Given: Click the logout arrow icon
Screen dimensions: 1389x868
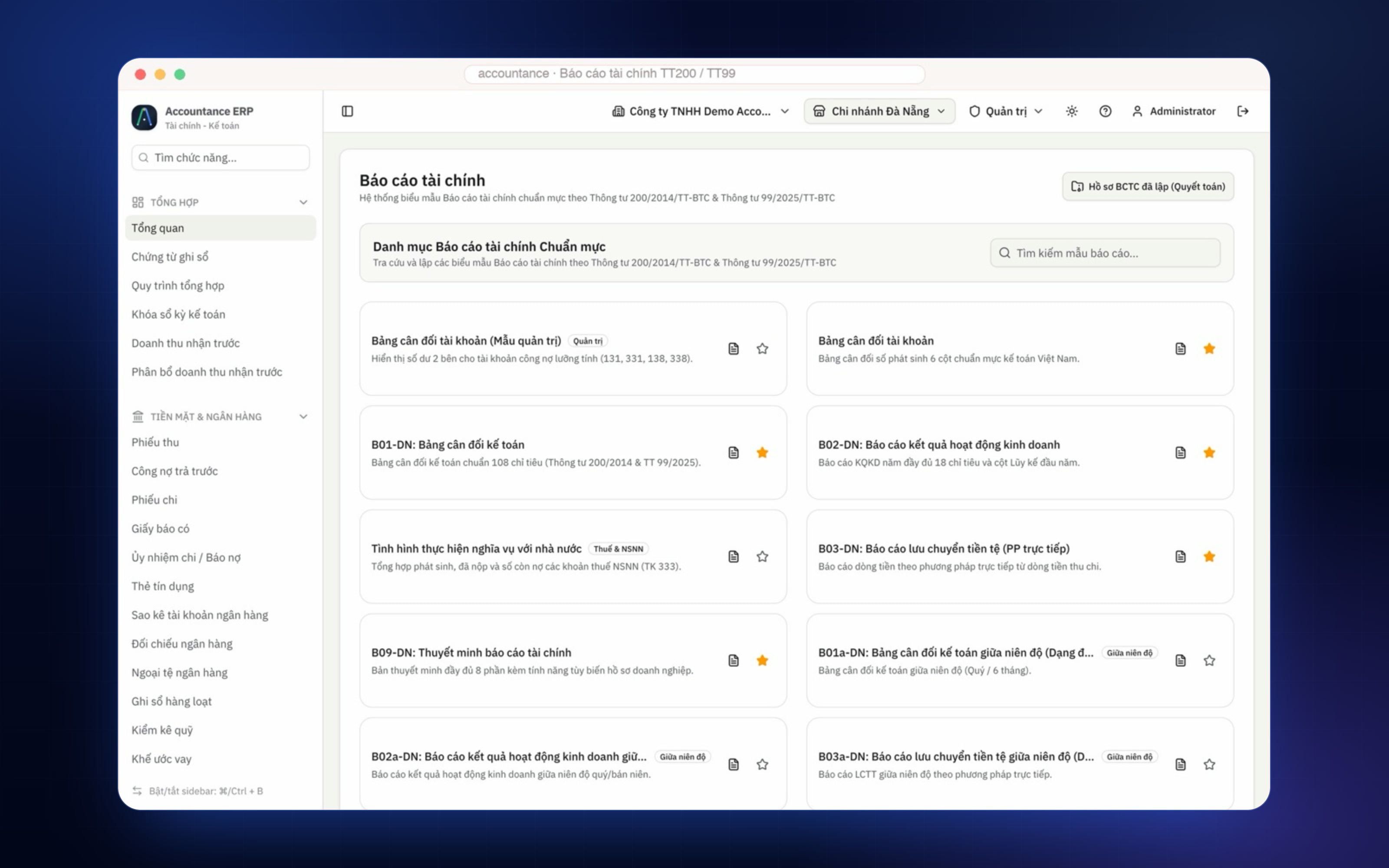Looking at the screenshot, I should coord(1243,111).
